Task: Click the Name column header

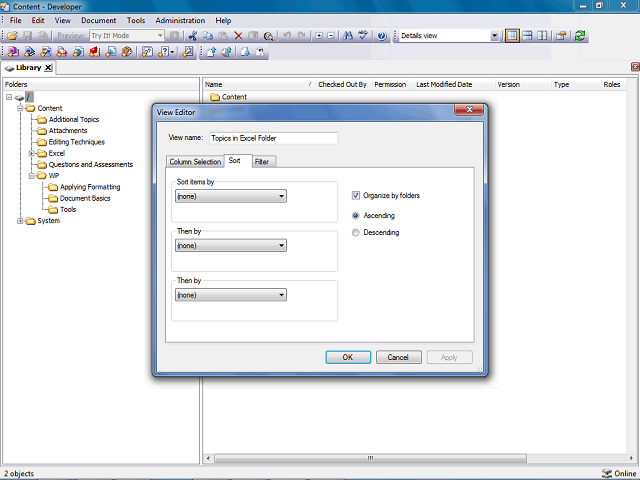Action: 259,84
